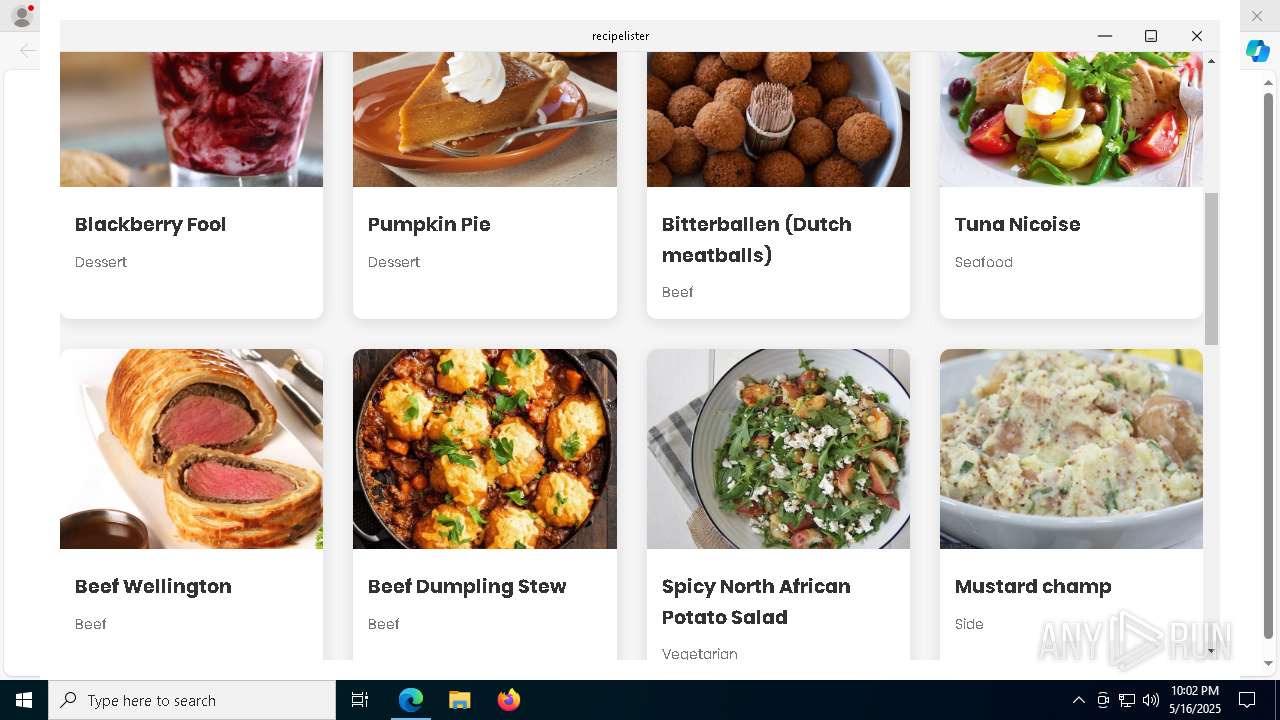The width and height of the screenshot is (1280, 720).
Task: Click in the taskbar search box
Action: (x=192, y=700)
